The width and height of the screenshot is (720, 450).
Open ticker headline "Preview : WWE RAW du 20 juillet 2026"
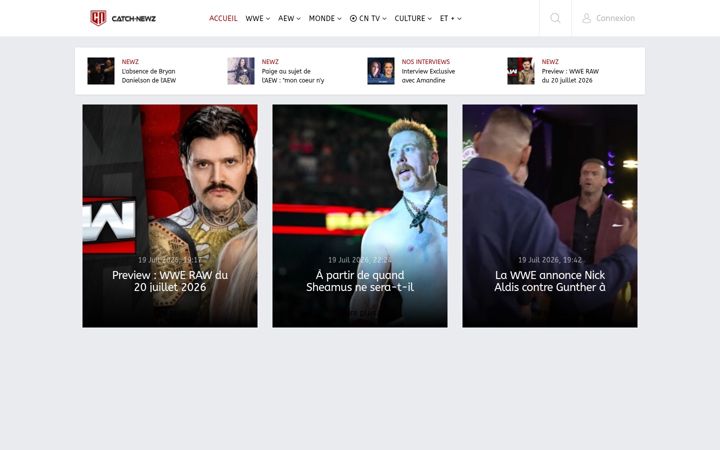(x=570, y=76)
